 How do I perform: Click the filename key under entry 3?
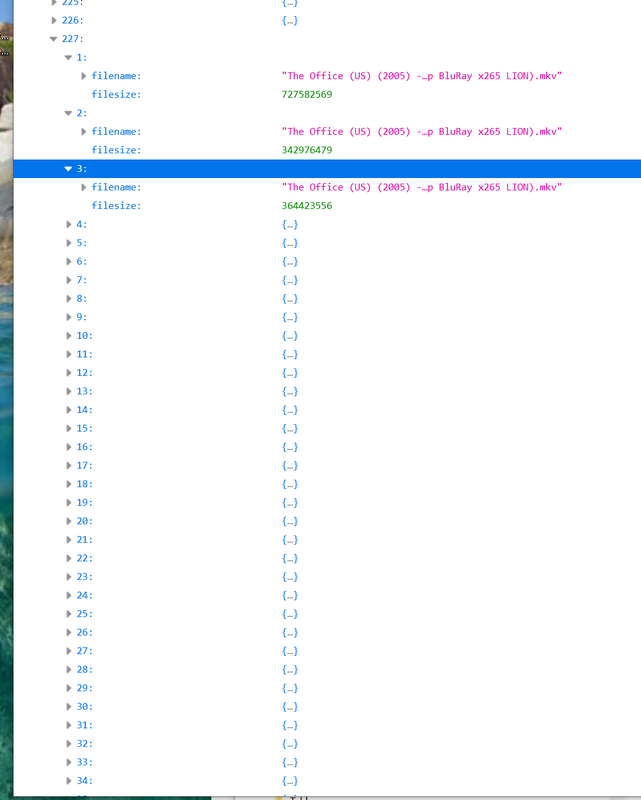116,187
